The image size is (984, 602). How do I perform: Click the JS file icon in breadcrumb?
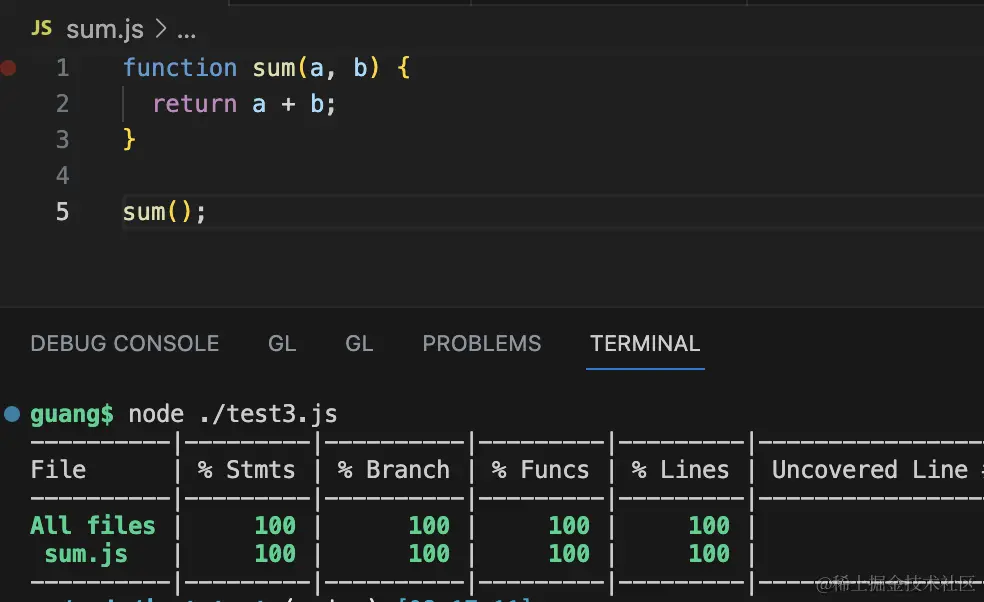(41, 29)
